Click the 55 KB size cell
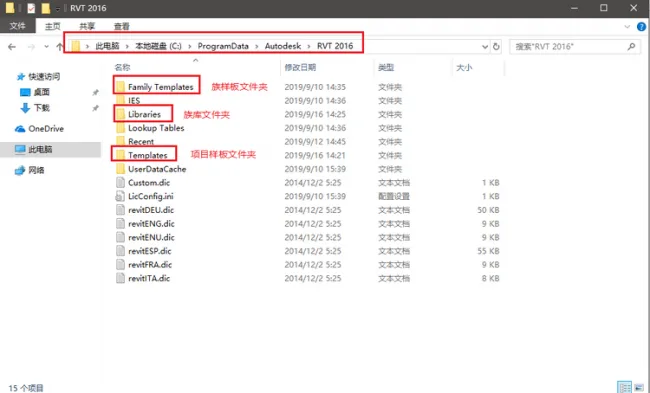Image resolution: width=650 pixels, height=393 pixels. coord(488,251)
